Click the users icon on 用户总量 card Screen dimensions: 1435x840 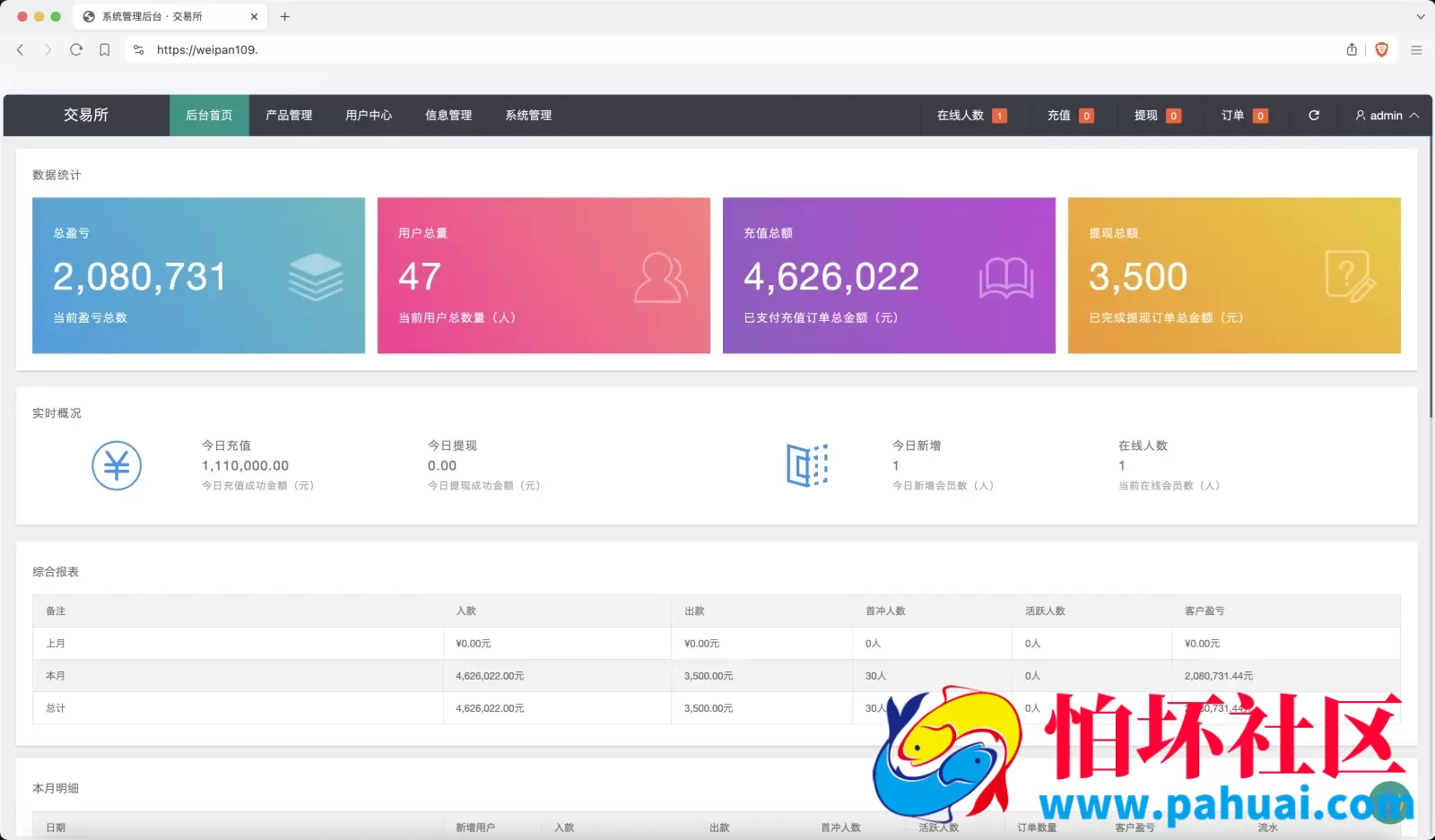coord(661,278)
